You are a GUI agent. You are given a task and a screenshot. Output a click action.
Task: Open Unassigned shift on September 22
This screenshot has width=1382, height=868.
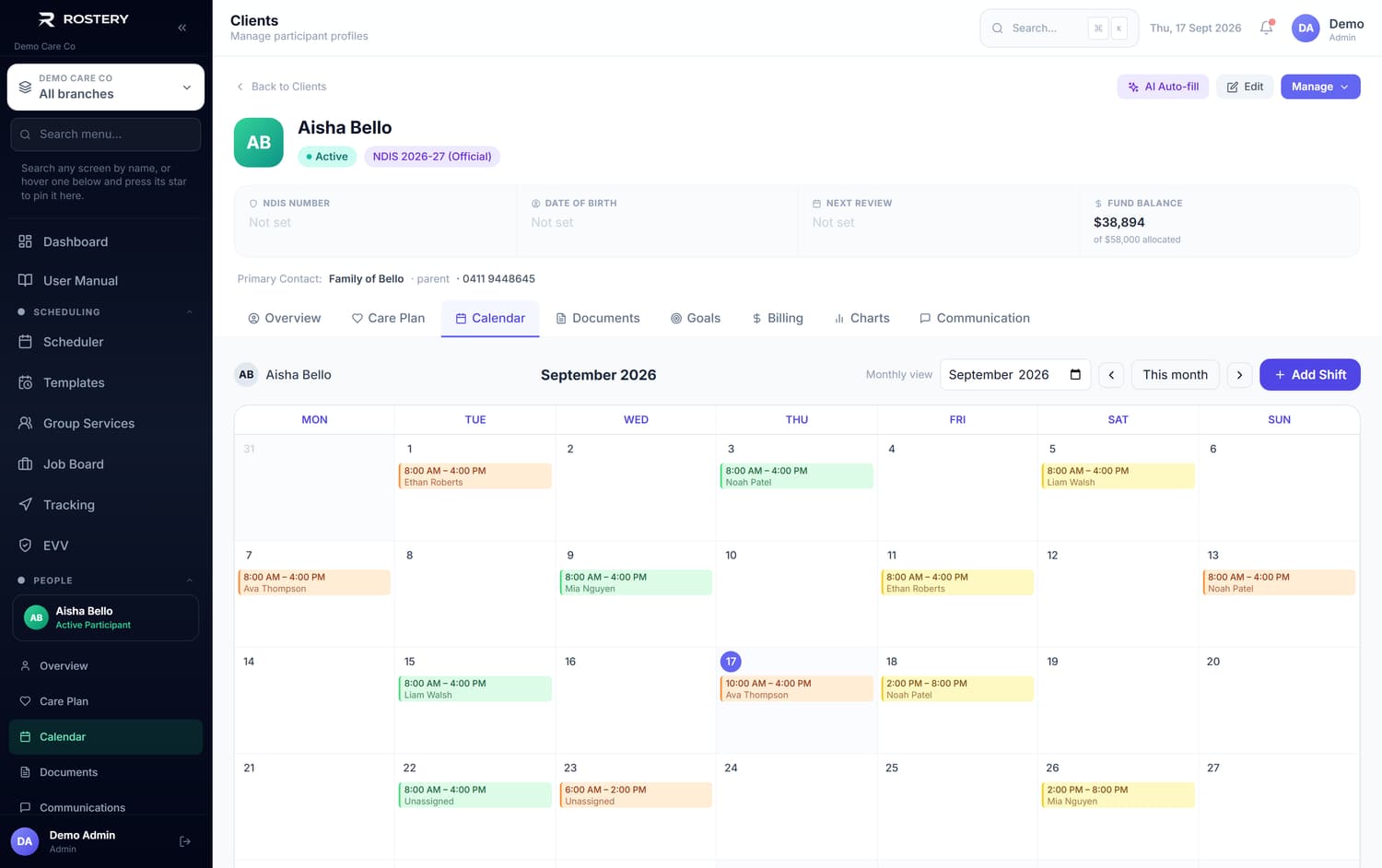[x=474, y=795]
